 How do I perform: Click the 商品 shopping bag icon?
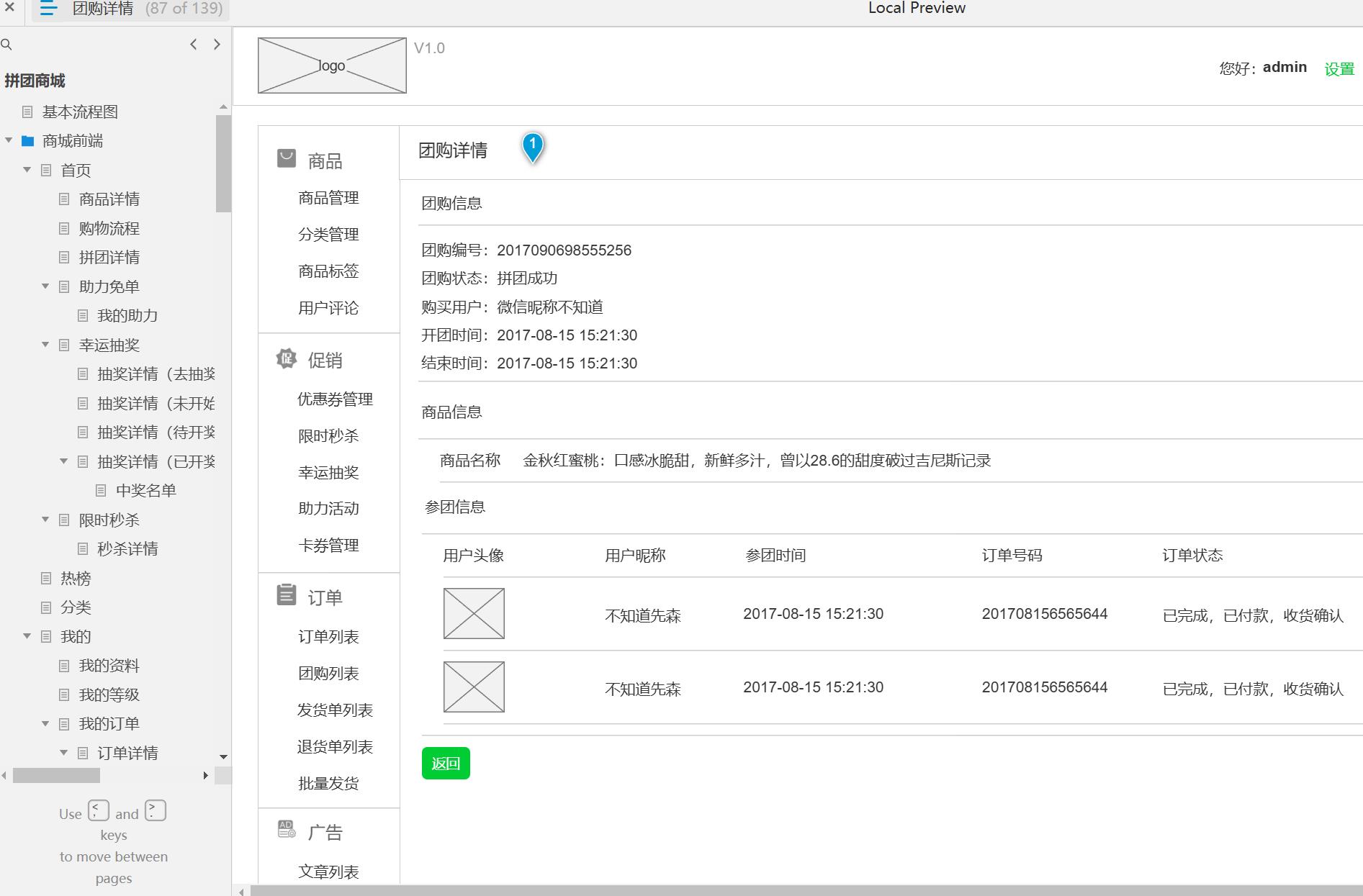[x=287, y=158]
